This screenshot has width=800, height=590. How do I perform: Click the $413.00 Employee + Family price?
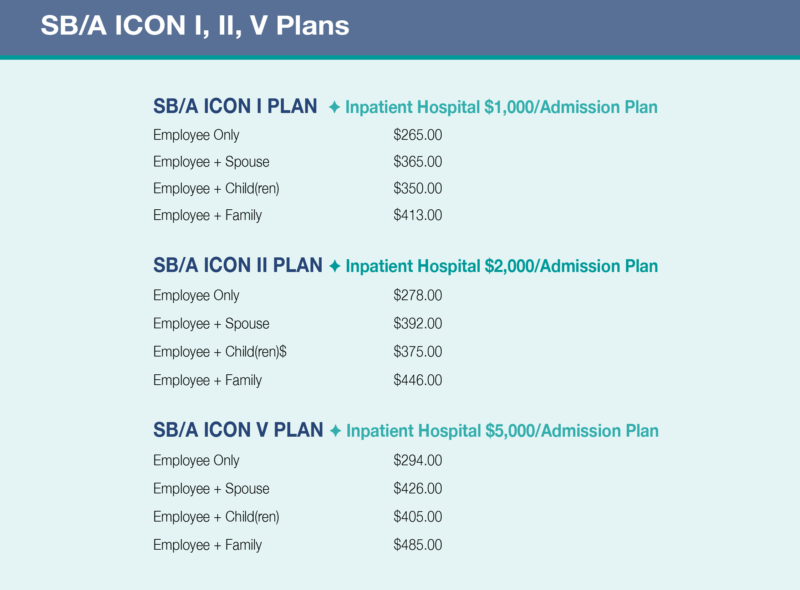pyautogui.click(x=418, y=215)
